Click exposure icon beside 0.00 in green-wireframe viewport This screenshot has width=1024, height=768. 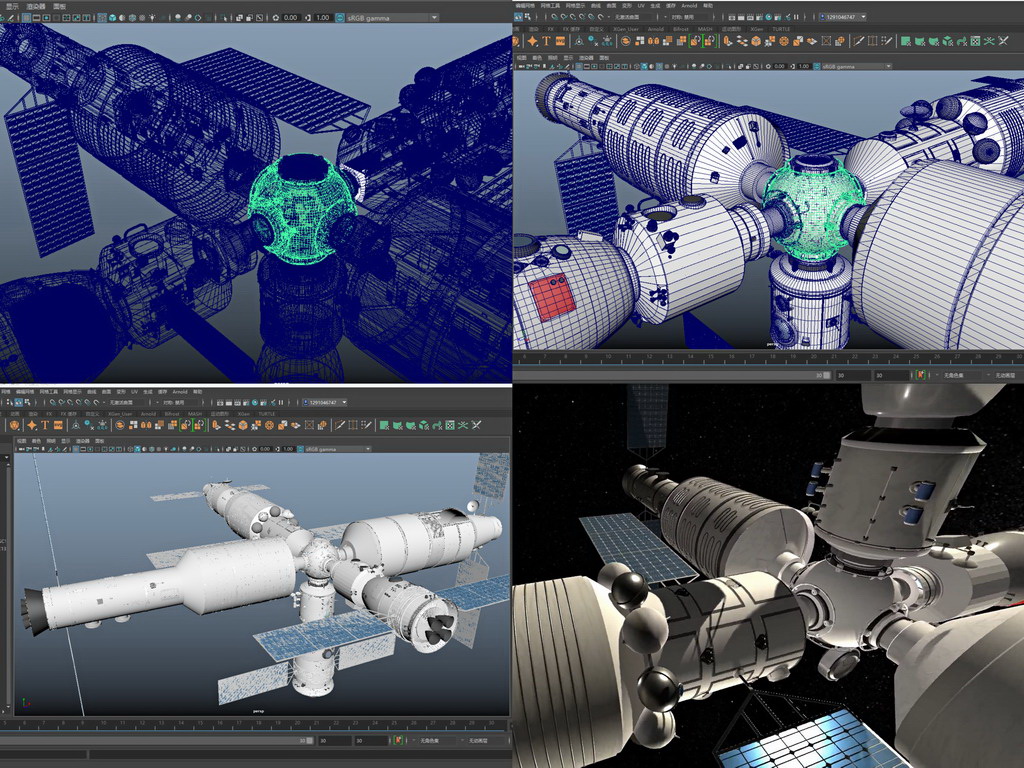pos(274,18)
